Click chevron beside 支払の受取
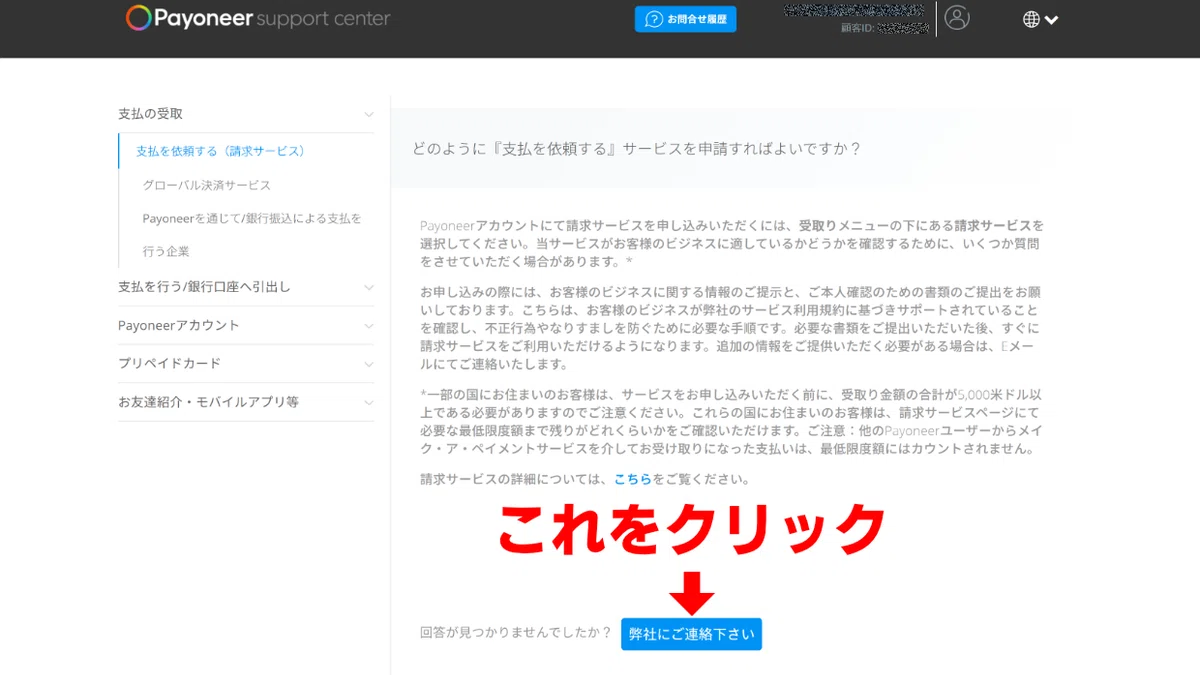The image size is (1200, 675). tap(369, 114)
